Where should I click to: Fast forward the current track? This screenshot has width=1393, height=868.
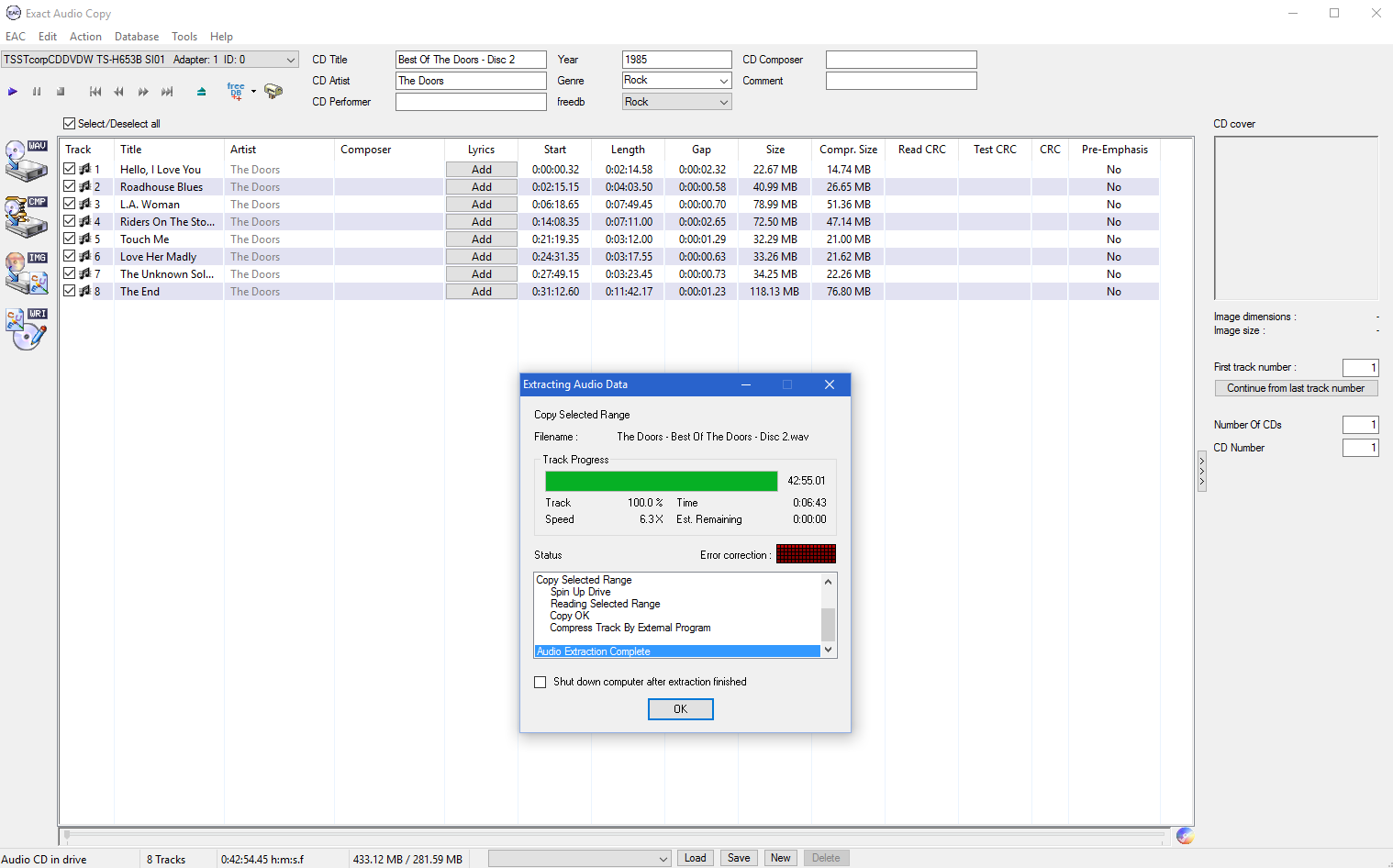143,92
